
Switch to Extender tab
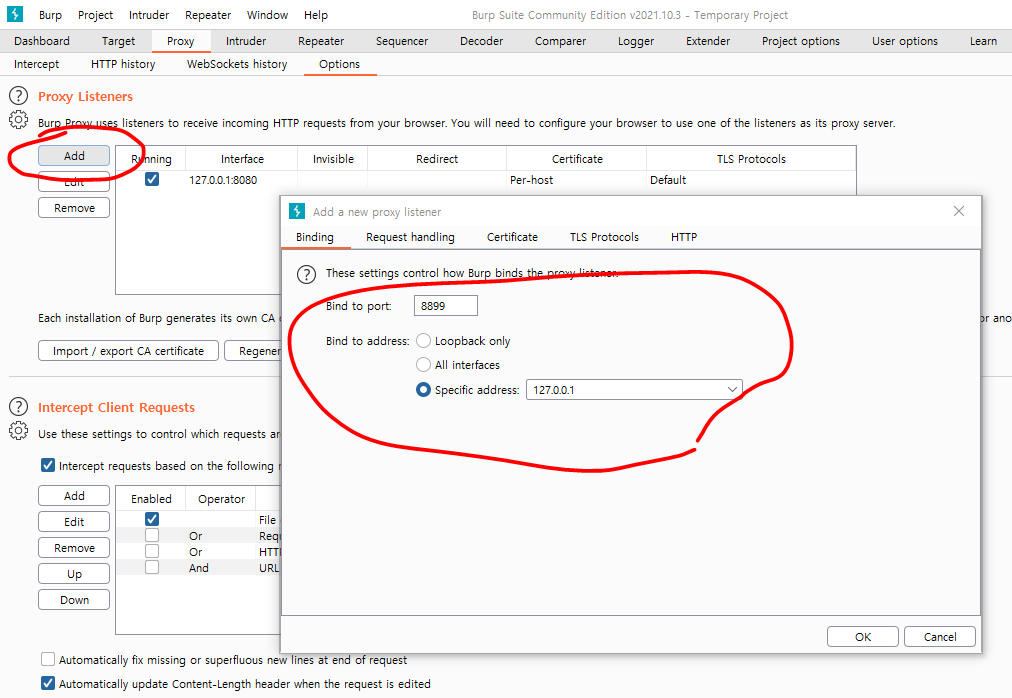click(x=708, y=41)
